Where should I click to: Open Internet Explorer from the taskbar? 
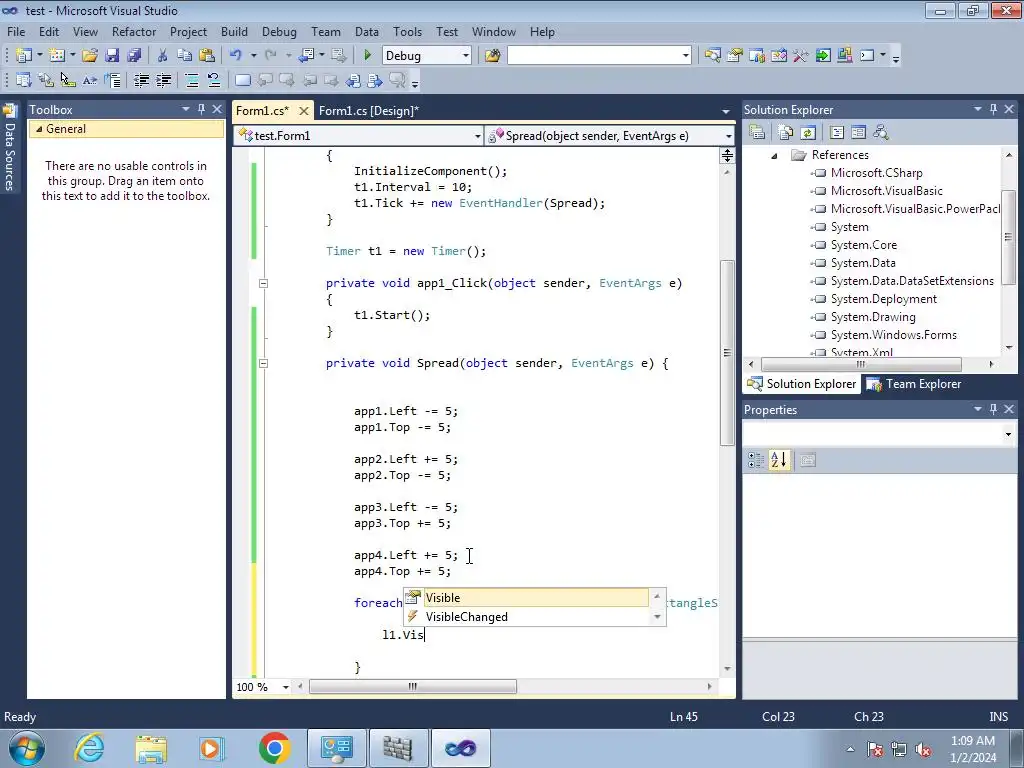(x=89, y=748)
